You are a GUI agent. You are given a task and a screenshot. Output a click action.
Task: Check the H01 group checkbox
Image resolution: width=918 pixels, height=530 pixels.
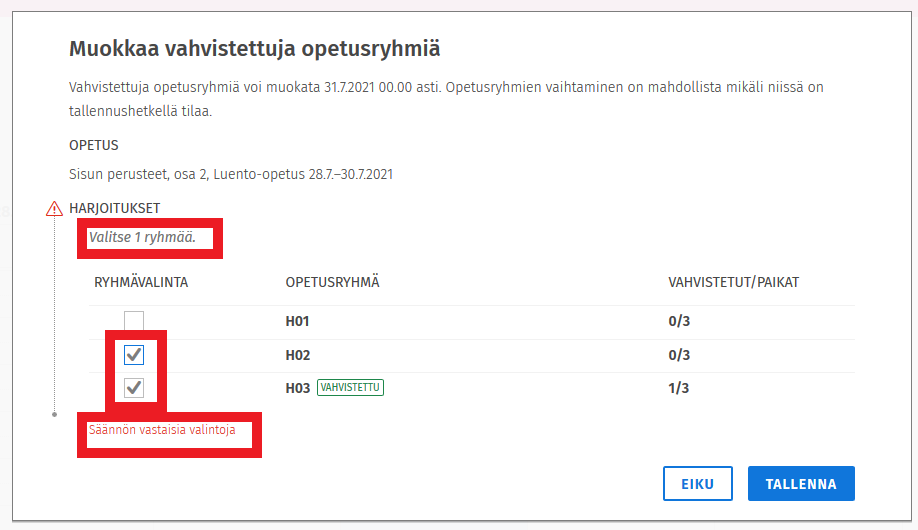134,321
